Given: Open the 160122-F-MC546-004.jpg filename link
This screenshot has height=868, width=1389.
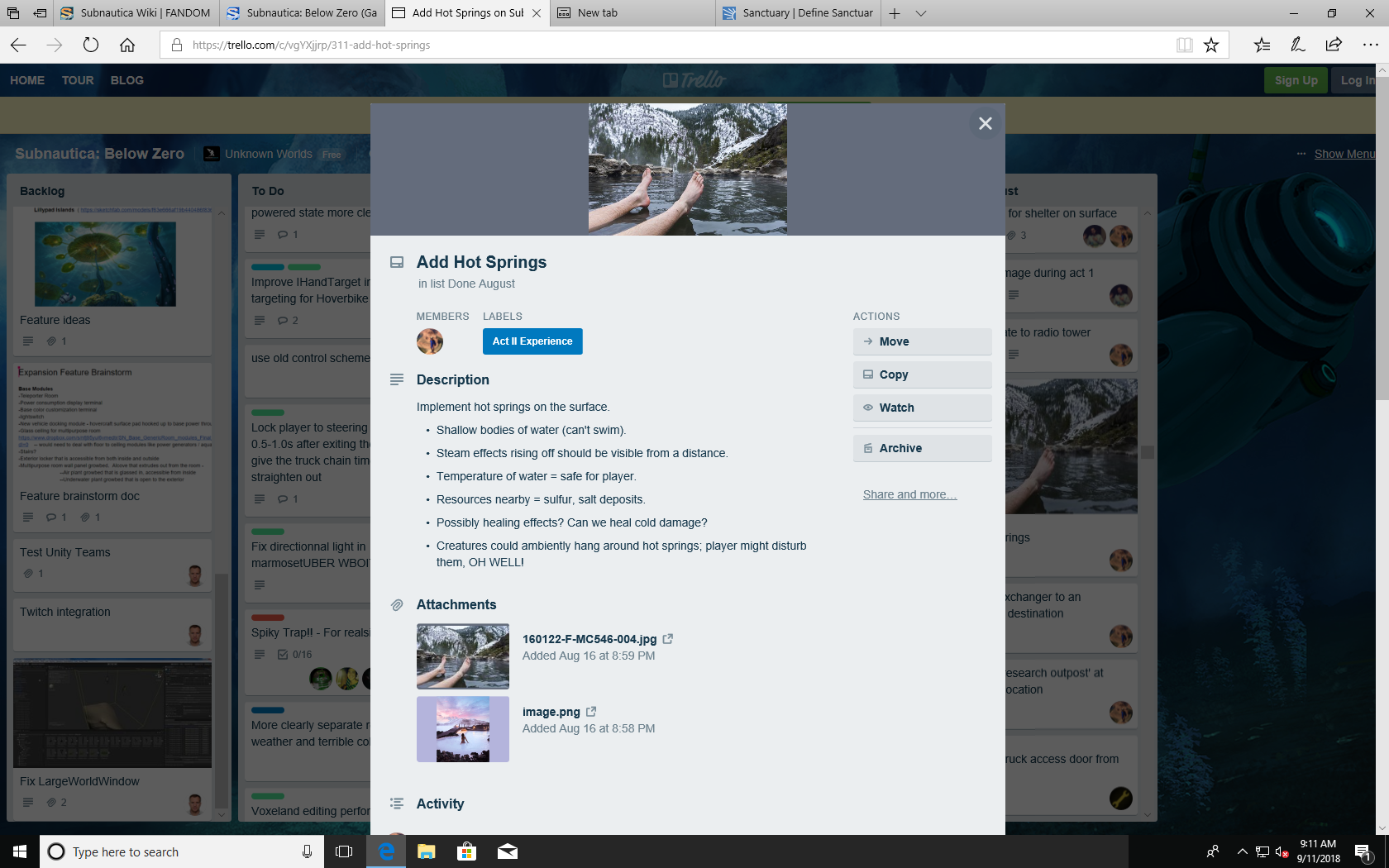Looking at the screenshot, I should coord(589,639).
